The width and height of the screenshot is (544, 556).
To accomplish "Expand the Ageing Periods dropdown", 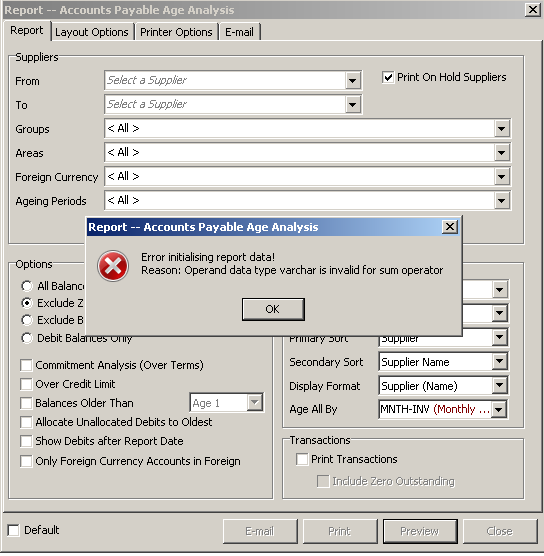I will 501,201.
